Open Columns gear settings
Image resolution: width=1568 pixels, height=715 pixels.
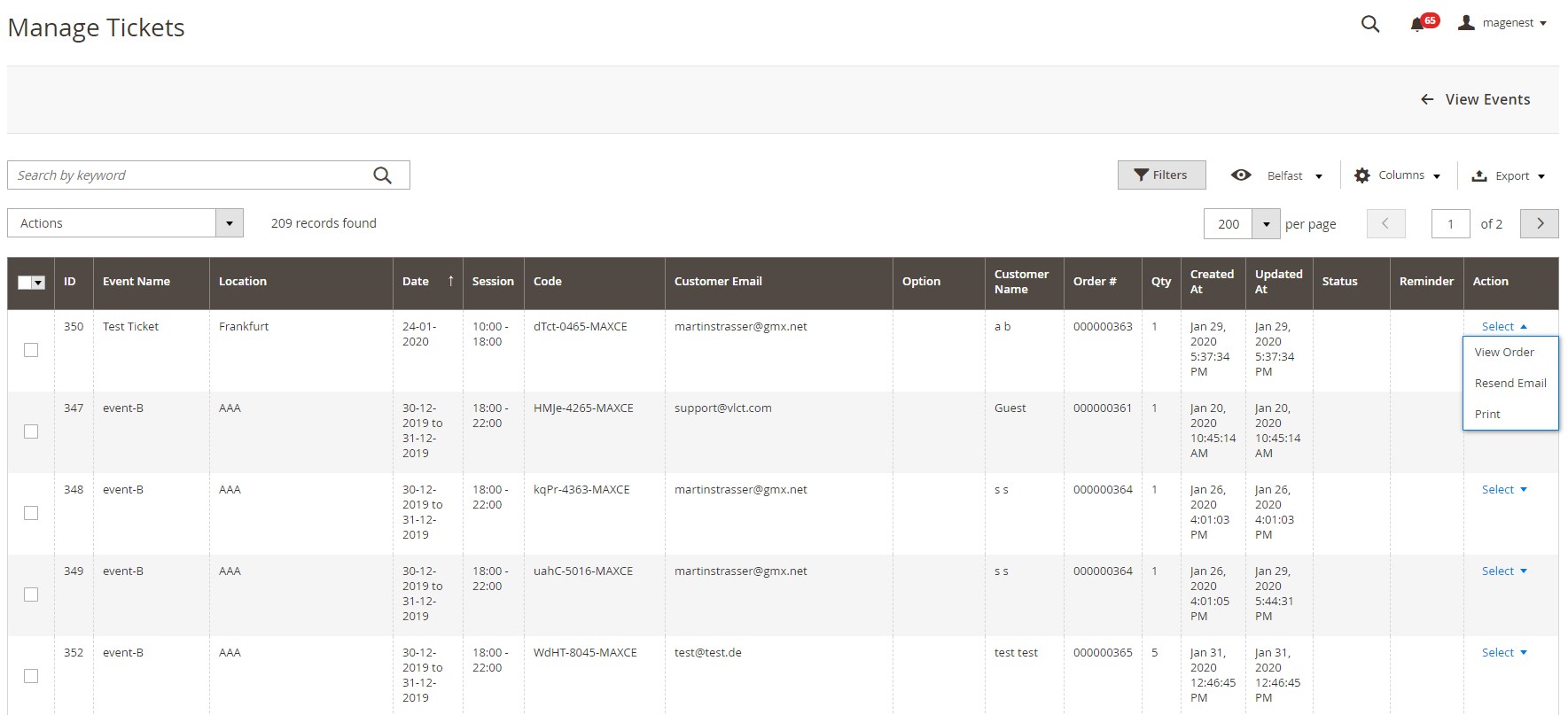pos(1362,175)
